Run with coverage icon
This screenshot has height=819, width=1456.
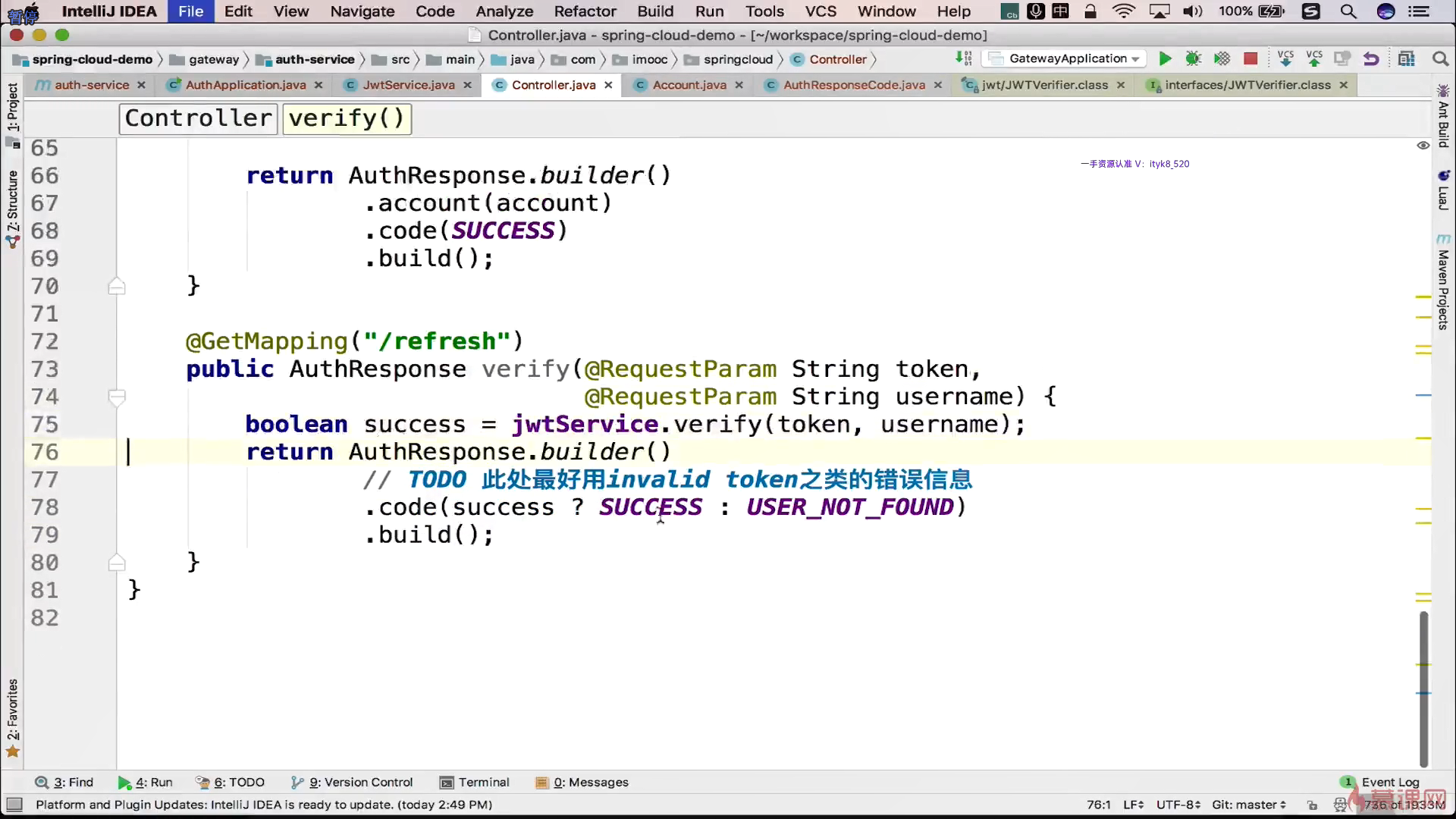1222,59
